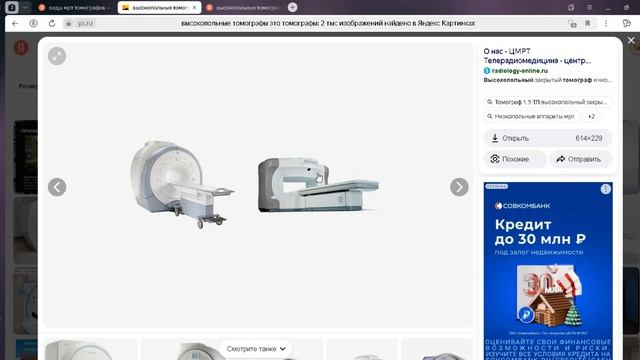The image size is (640, 360).
Task: Click the closed MRI scanner in image
Action: [x=182, y=184]
